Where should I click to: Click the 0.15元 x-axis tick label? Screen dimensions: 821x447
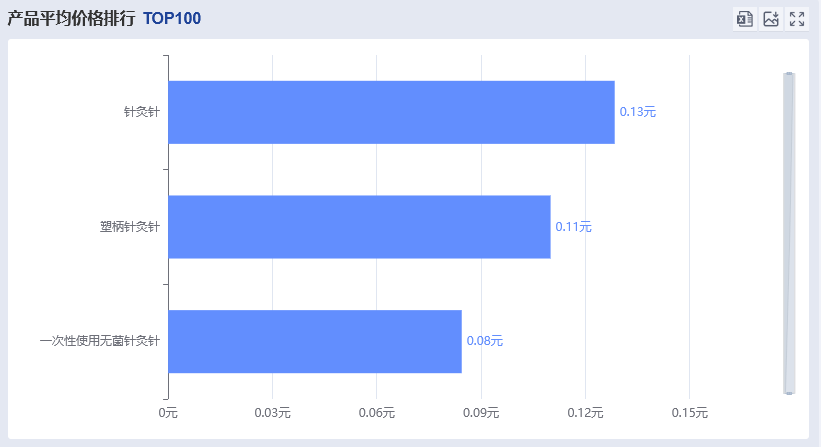(x=690, y=412)
